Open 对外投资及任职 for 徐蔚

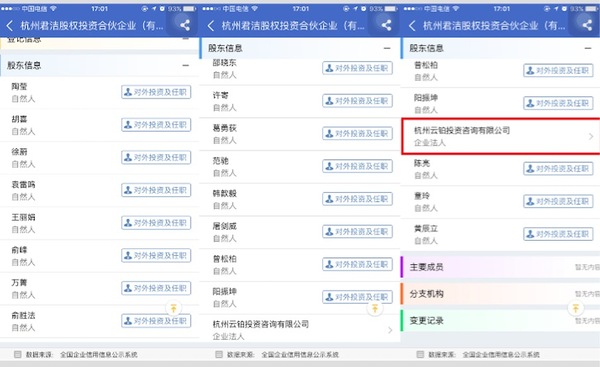pos(156,158)
